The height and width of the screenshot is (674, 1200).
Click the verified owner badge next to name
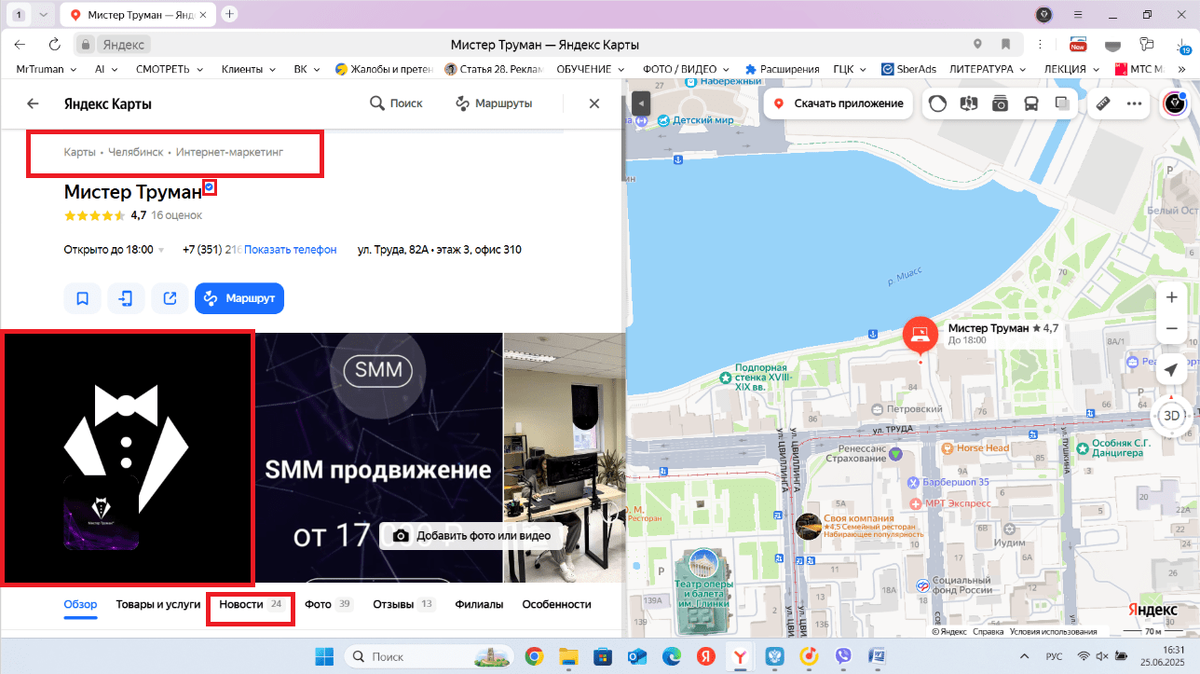(x=208, y=187)
